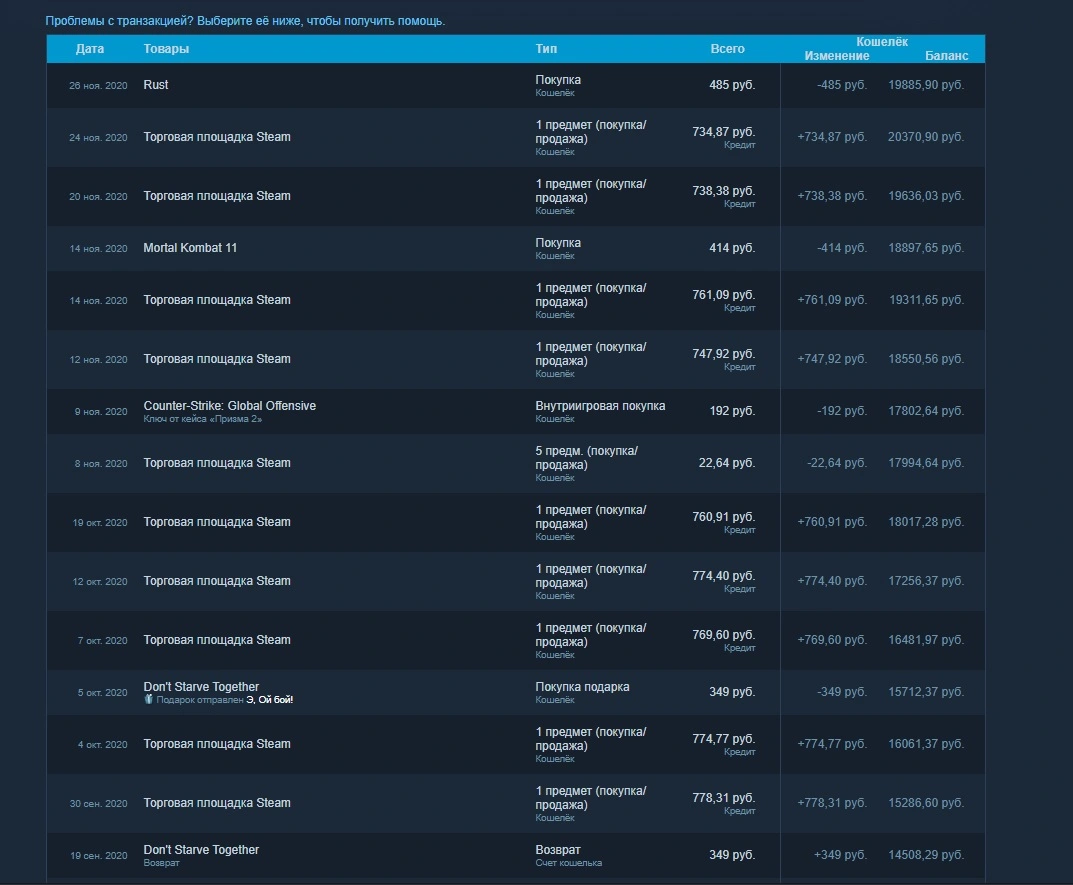The height and width of the screenshot is (885, 1073).
Task: Click the 'Изменение' column header
Action: tap(837, 55)
